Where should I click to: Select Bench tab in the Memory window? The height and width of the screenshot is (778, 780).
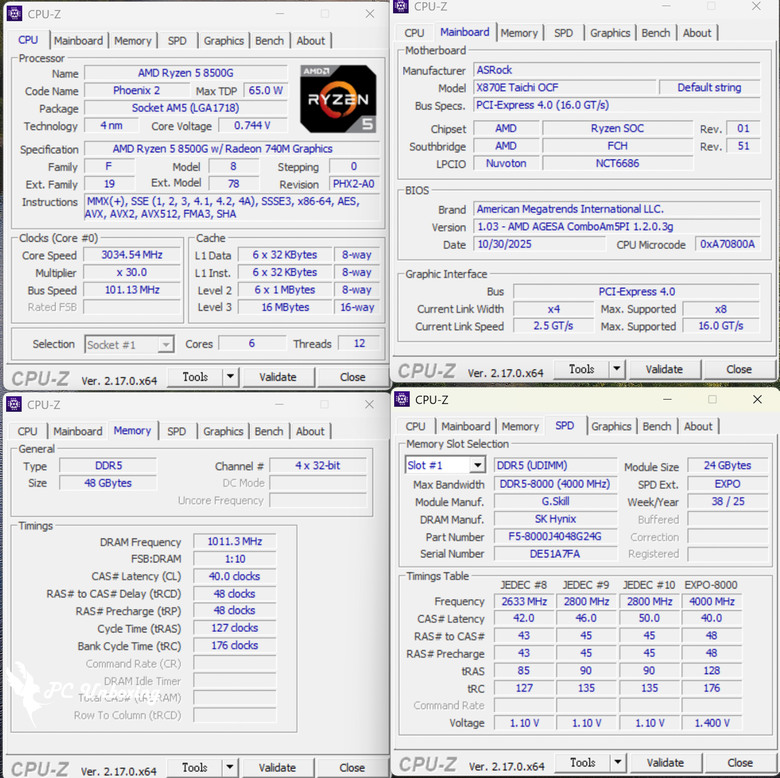(269, 431)
